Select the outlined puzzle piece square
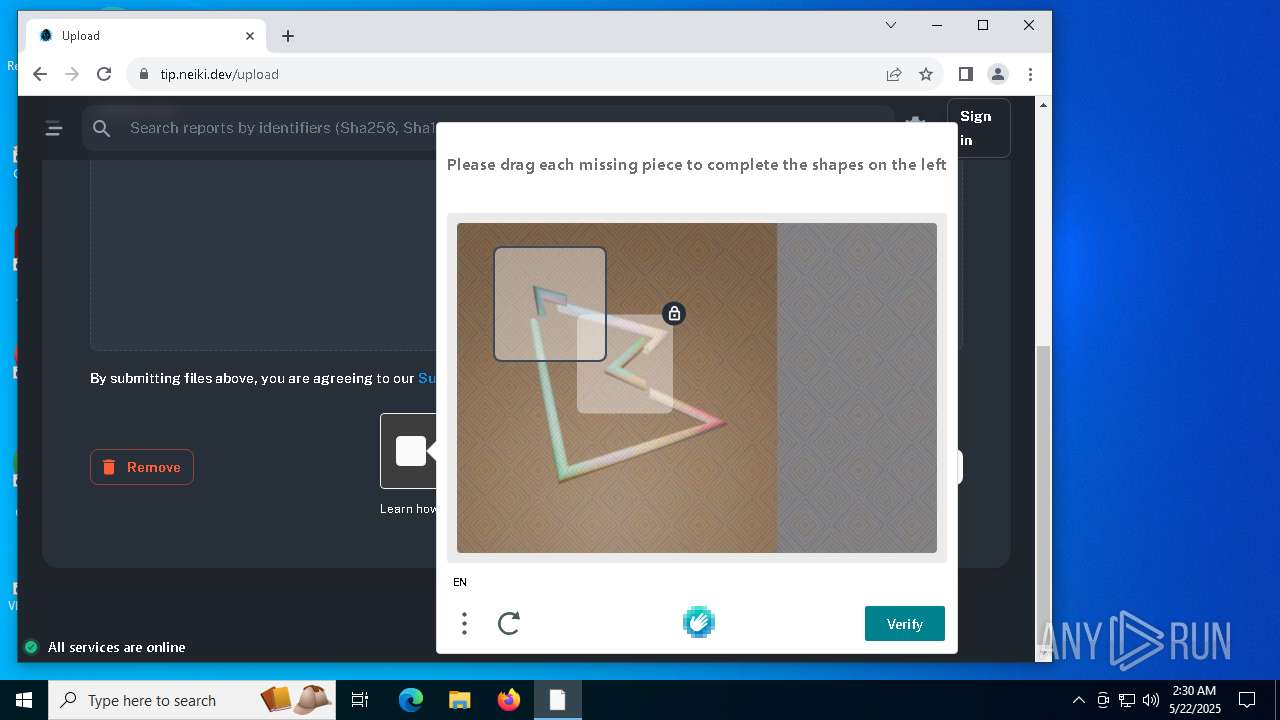Screen dimensions: 1280x720 550,304
